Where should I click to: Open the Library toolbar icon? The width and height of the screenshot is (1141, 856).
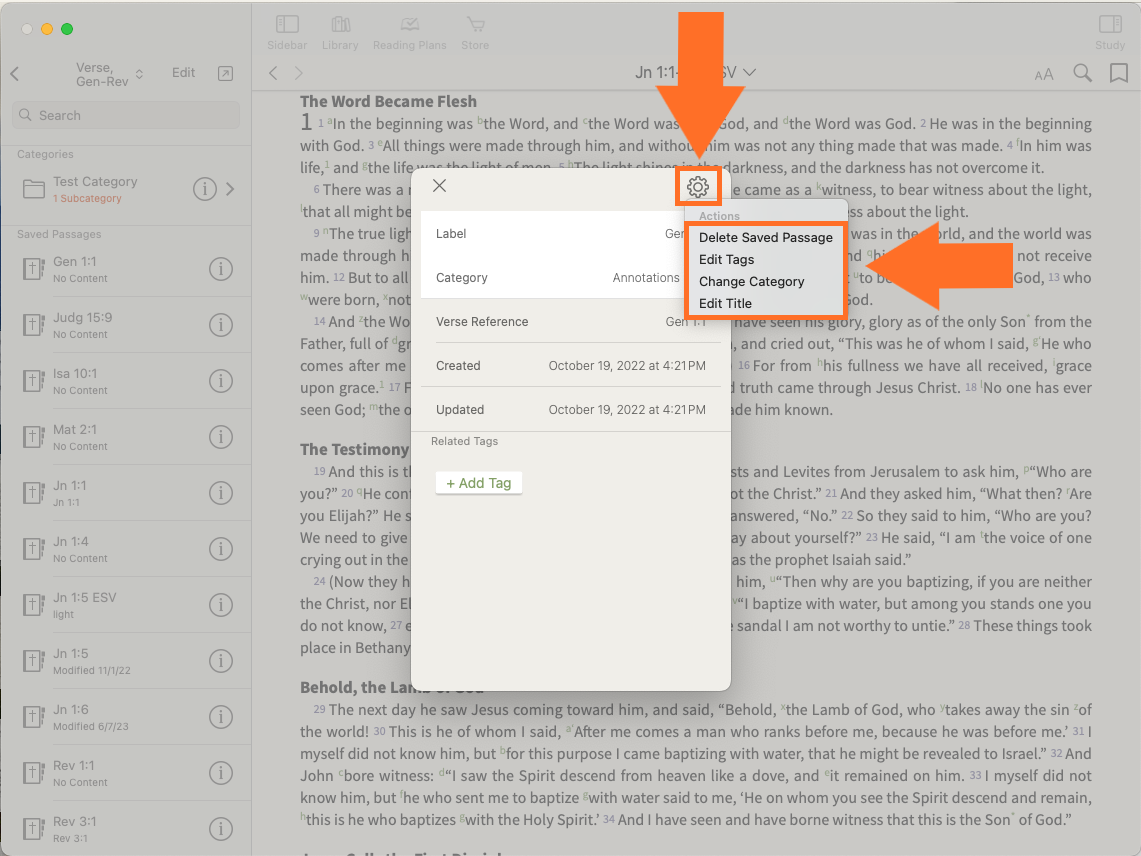340,33
